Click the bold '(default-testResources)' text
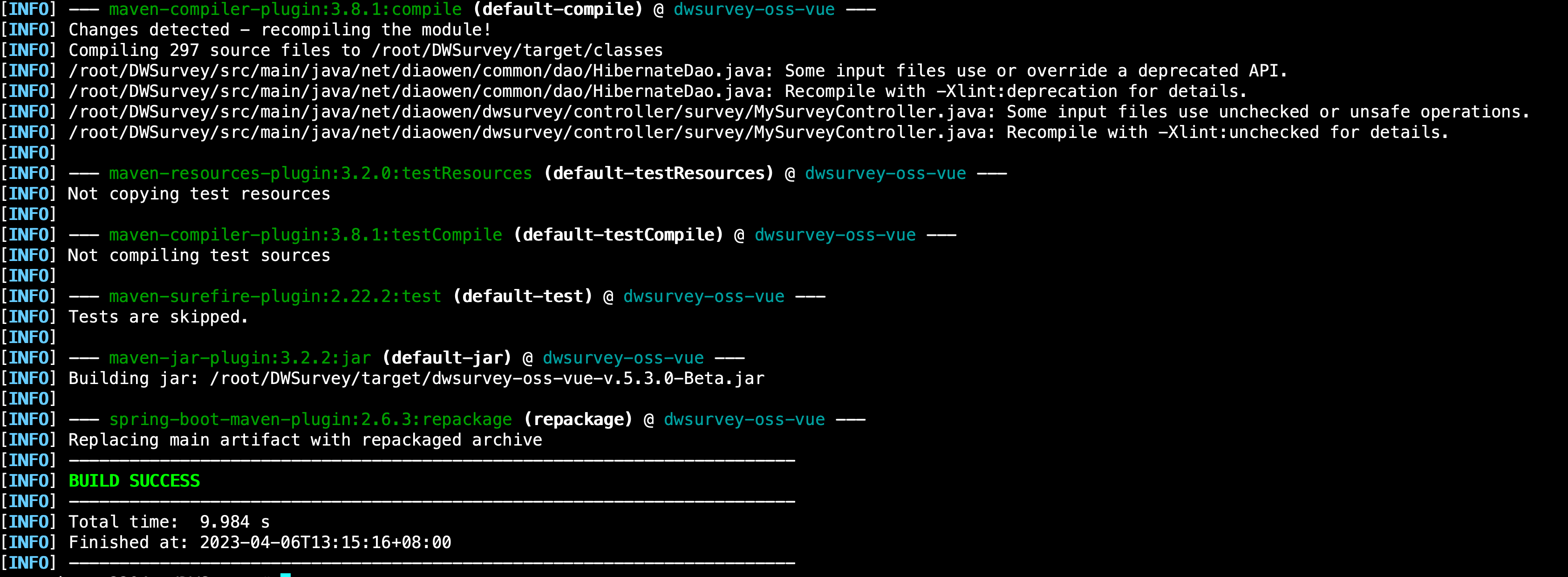The height and width of the screenshot is (577, 1568). (x=659, y=173)
